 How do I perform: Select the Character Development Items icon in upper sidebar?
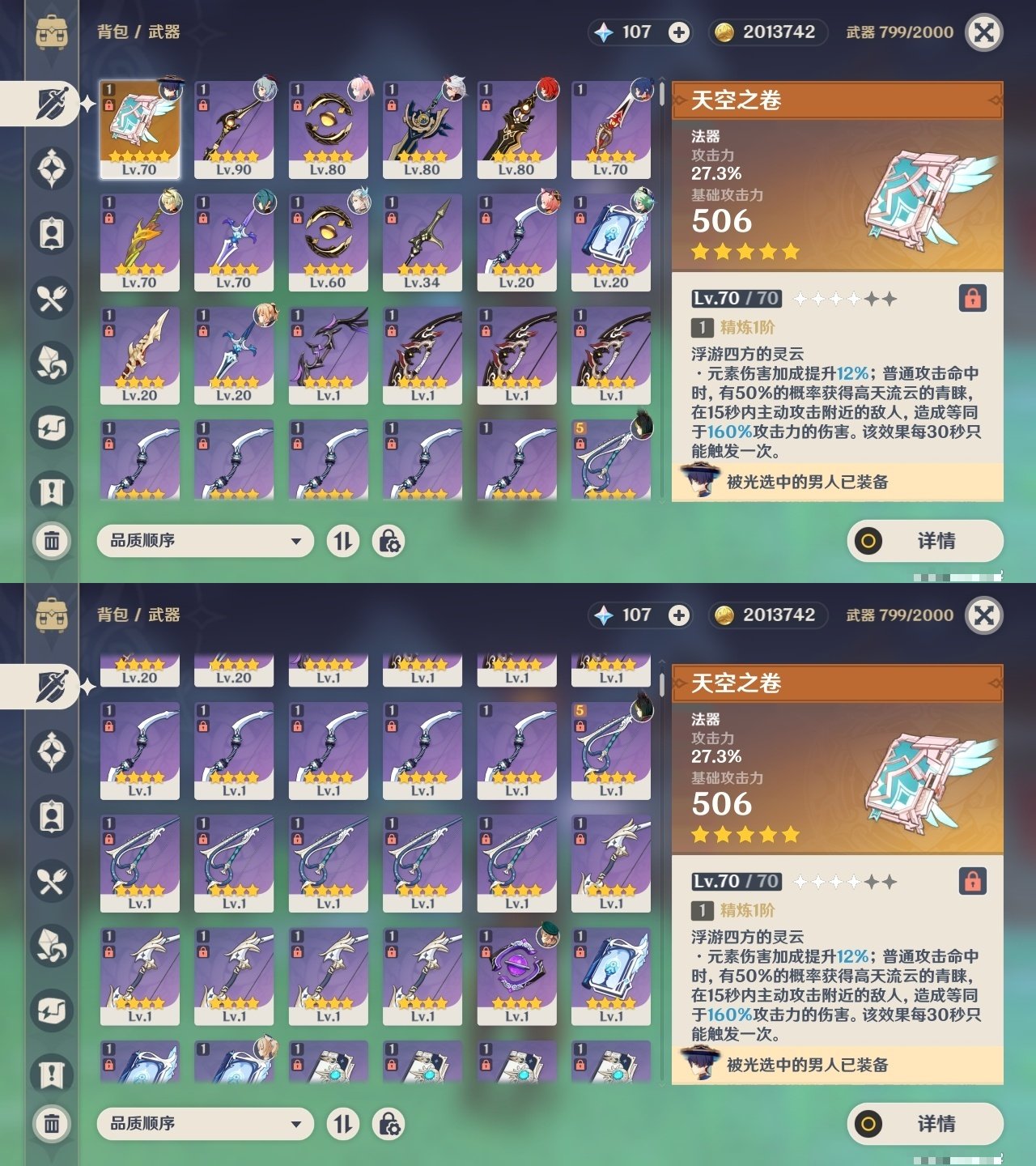pos(52,233)
